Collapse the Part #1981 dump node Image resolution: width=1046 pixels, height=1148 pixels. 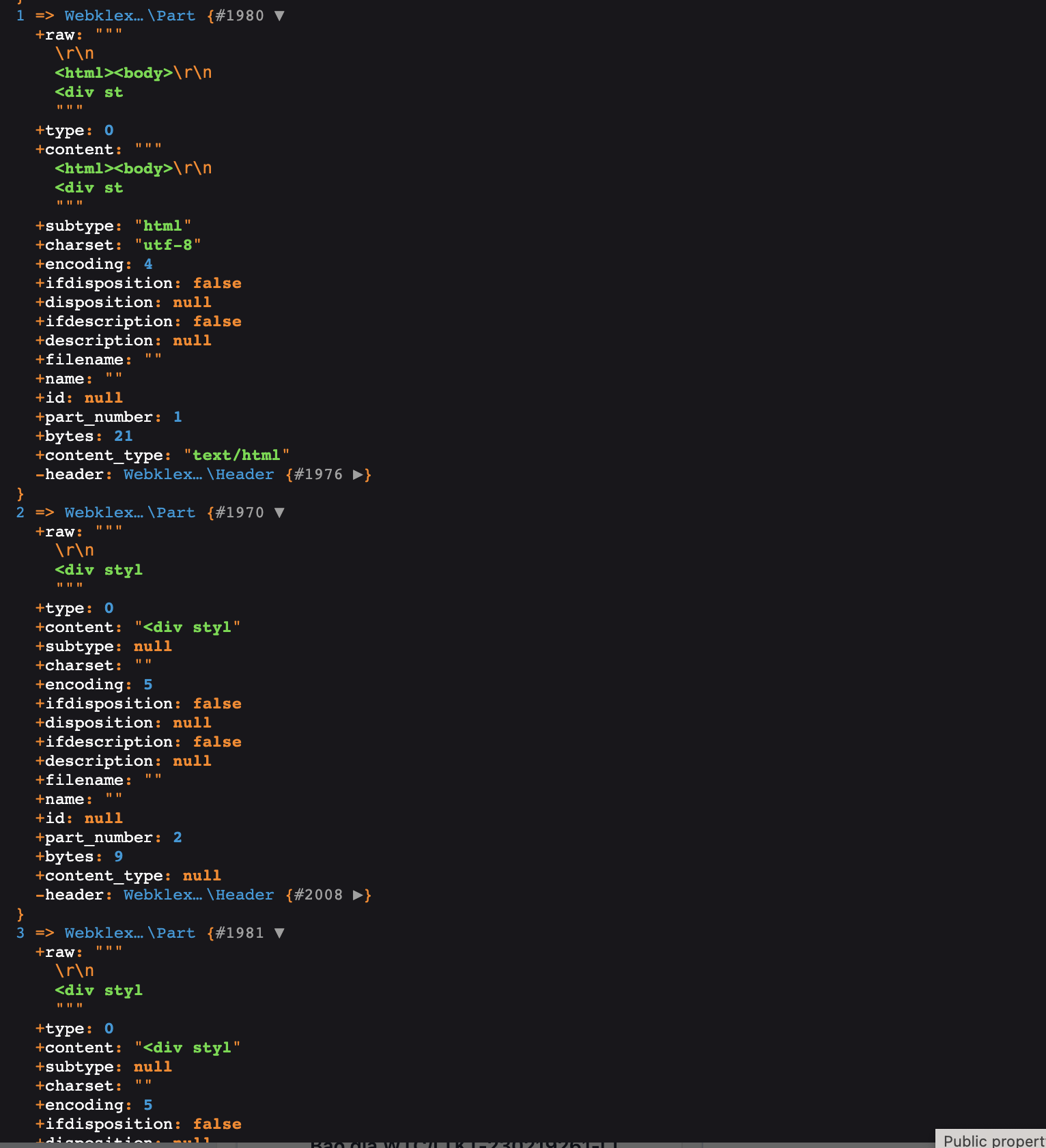(279, 933)
